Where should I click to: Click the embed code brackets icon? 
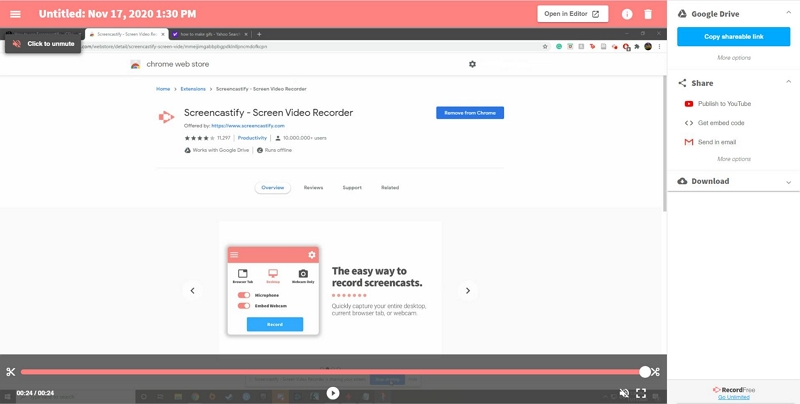coord(689,123)
